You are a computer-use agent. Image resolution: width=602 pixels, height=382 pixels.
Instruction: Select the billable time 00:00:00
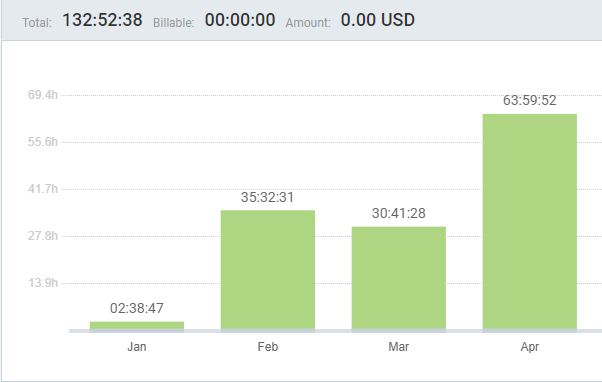(x=240, y=20)
